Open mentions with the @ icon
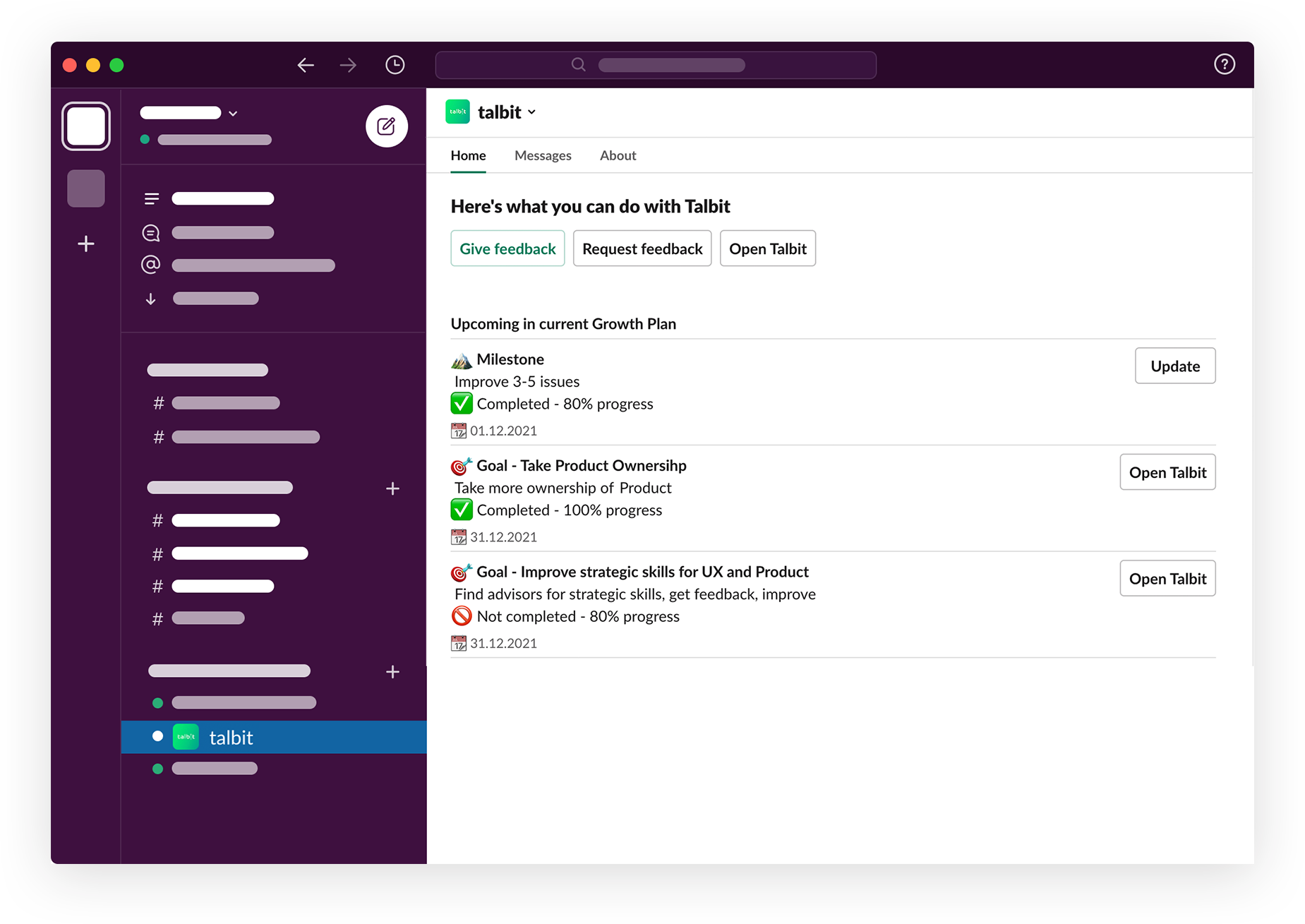This screenshot has width=1305, height=924. pyautogui.click(x=151, y=265)
